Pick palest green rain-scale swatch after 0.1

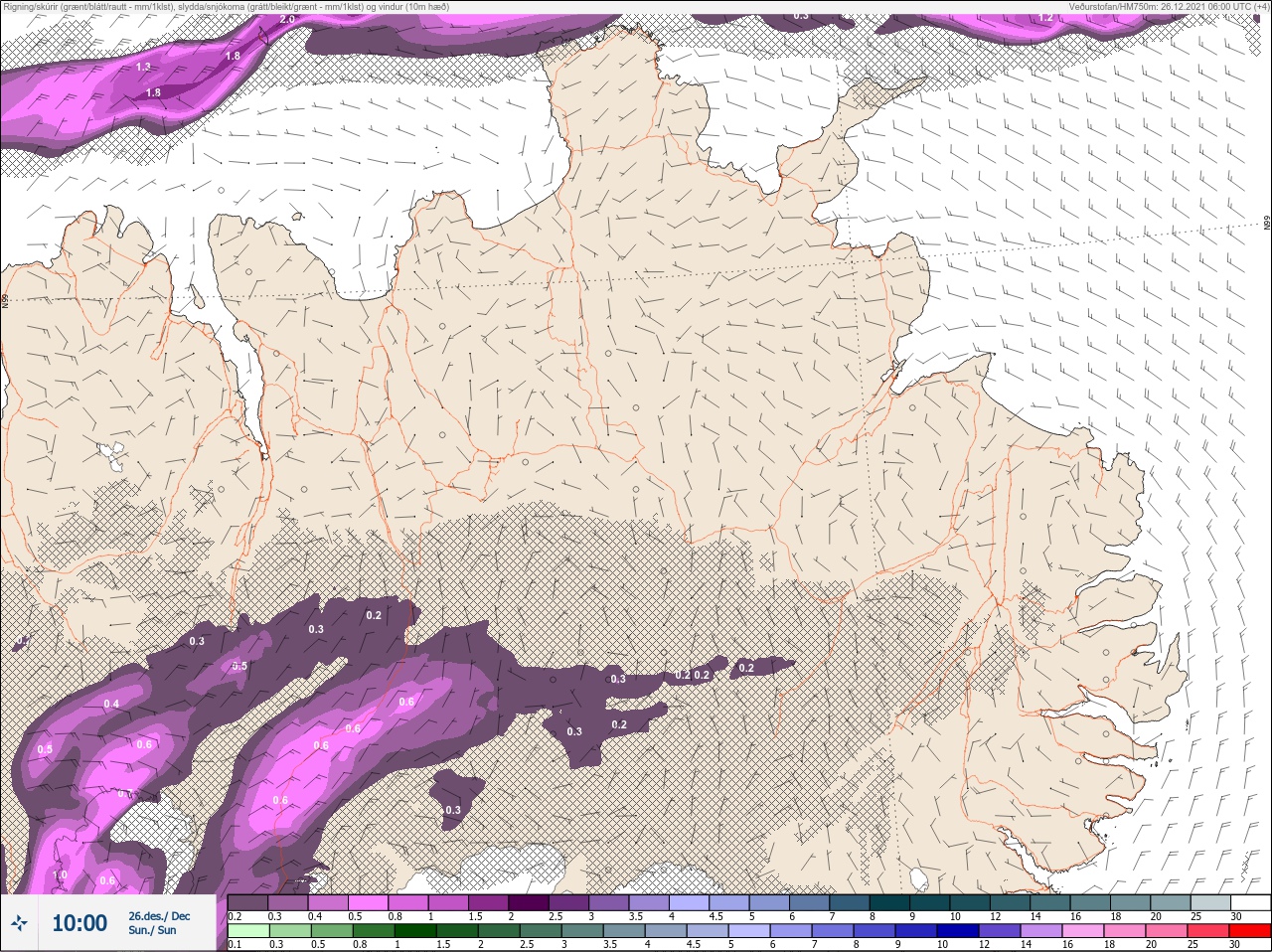[247, 931]
